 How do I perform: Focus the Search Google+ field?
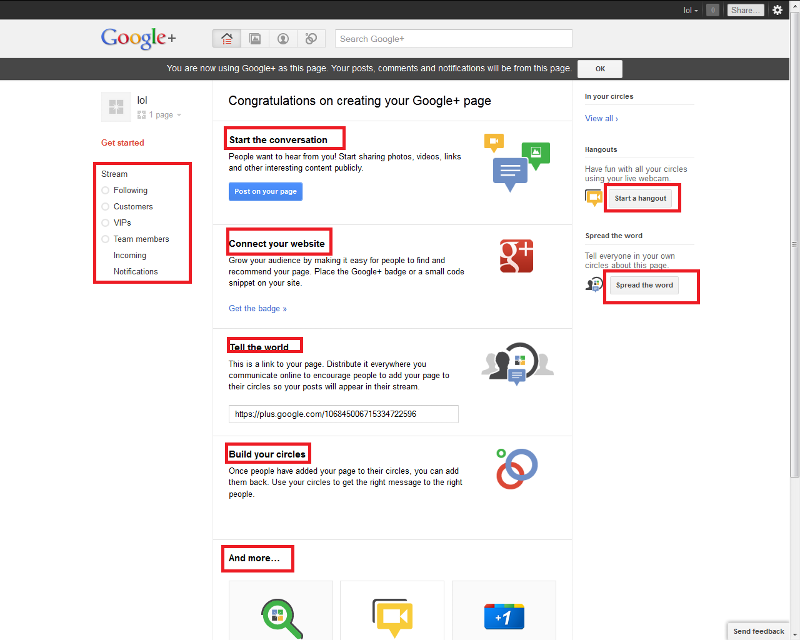pyautogui.click(x=454, y=39)
